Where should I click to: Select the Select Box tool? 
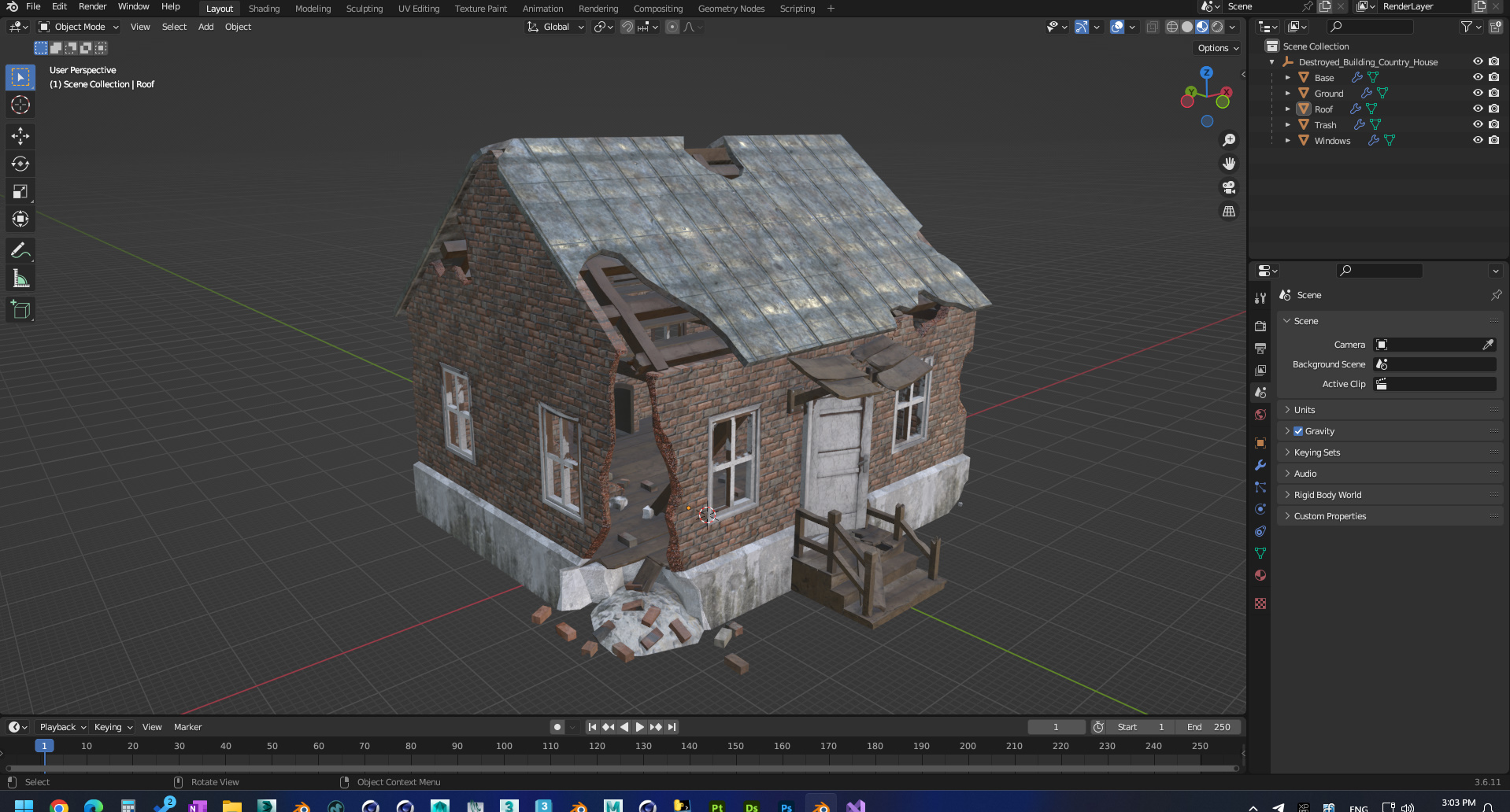click(x=20, y=77)
